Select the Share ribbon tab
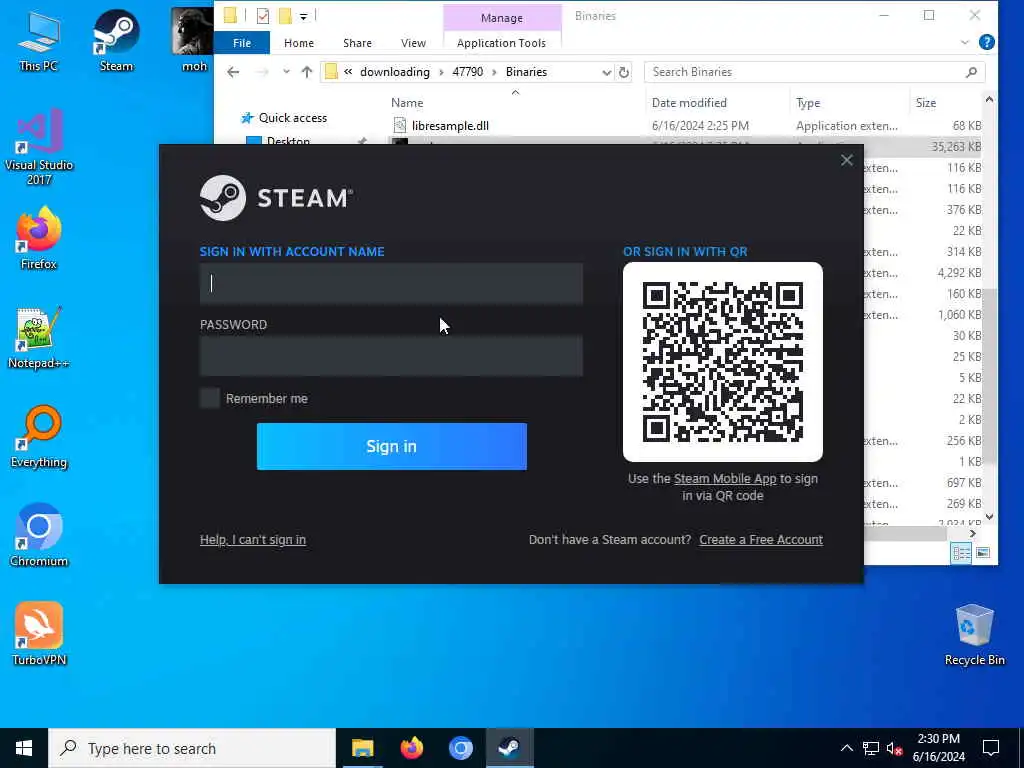This screenshot has height=768, width=1024. (x=357, y=42)
